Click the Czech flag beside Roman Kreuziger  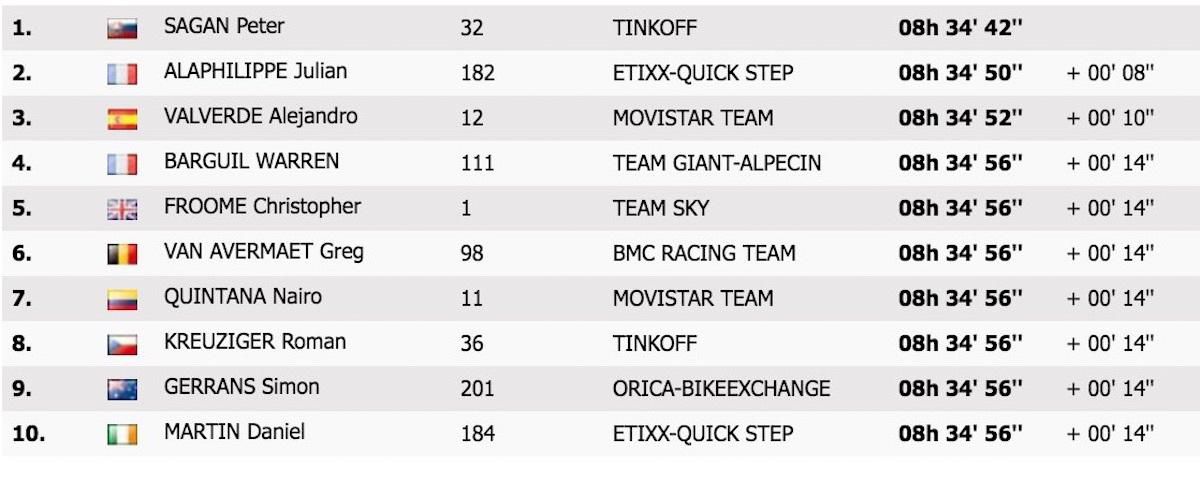coord(122,345)
